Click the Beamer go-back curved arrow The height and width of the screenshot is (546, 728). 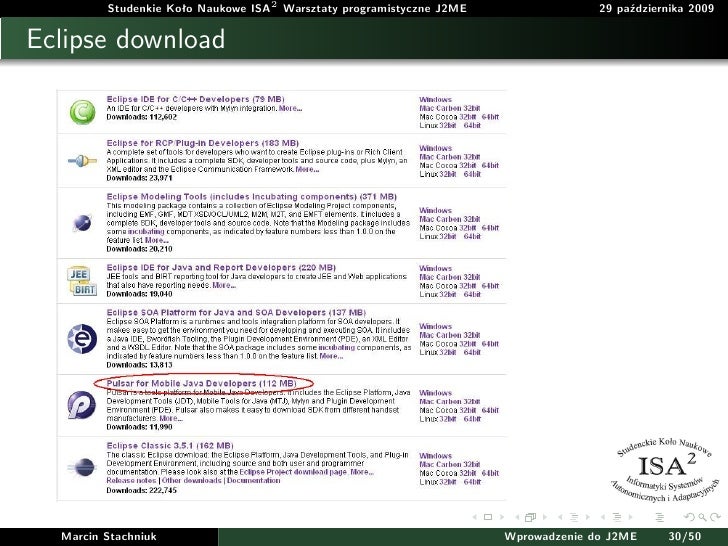point(690,517)
